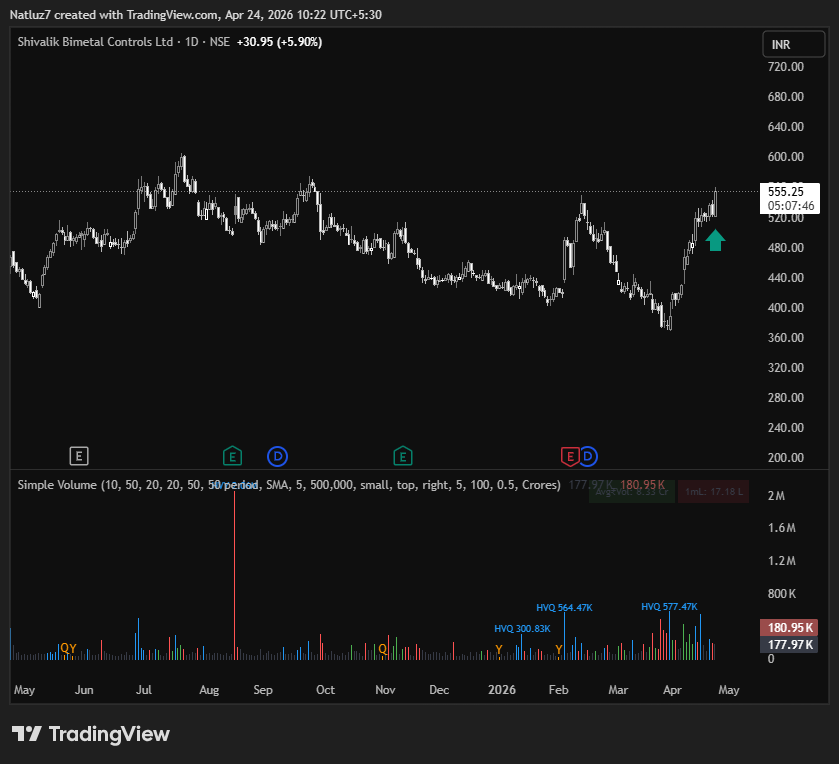
Task: Open the Shivalik Bimetal Controls Ltd symbol menu
Action: click(95, 42)
